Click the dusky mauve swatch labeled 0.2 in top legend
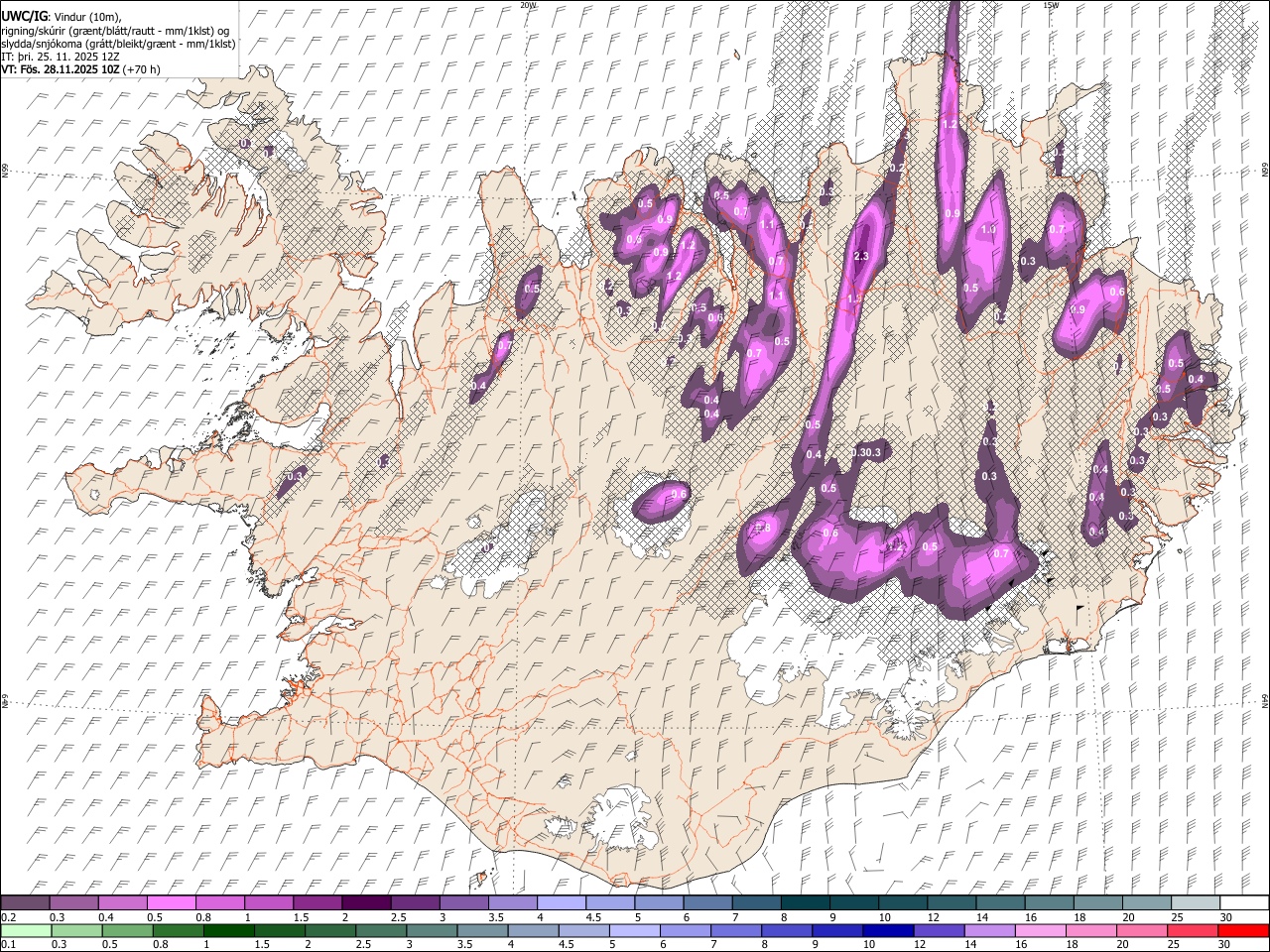This screenshot has height=952, width=1270. click(26, 902)
